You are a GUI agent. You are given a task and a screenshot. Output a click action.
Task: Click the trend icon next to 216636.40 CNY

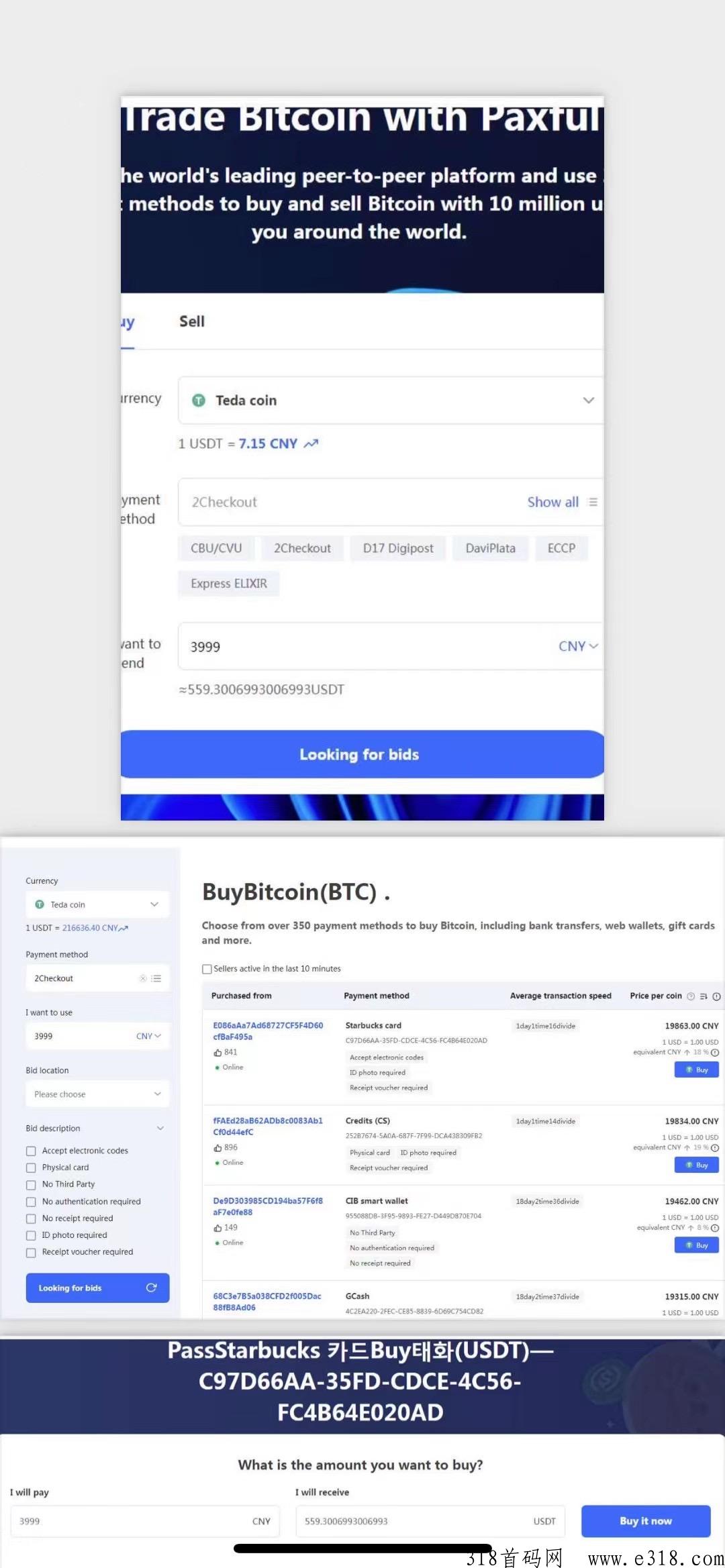tap(124, 929)
